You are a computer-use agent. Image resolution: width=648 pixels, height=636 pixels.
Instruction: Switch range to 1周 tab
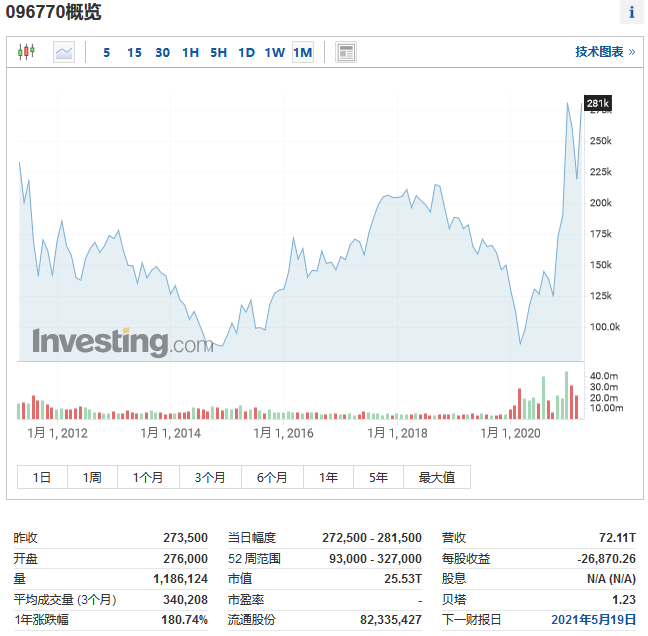[x=92, y=477]
